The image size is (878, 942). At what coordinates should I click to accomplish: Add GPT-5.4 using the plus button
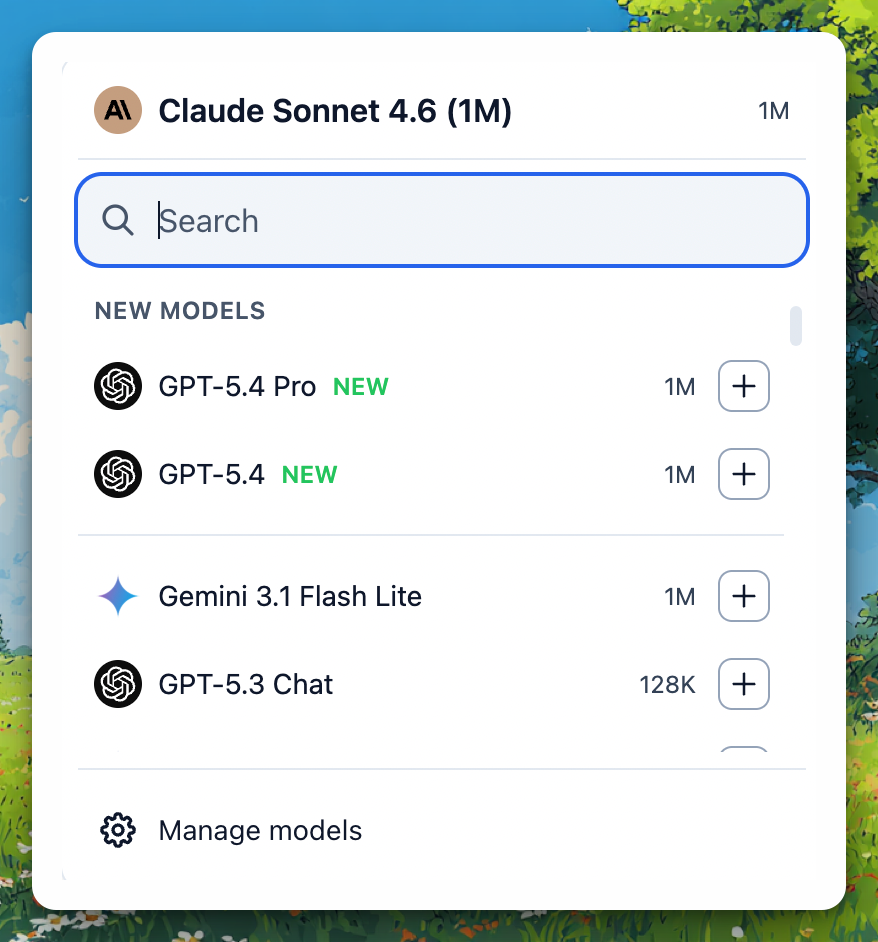(x=743, y=473)
